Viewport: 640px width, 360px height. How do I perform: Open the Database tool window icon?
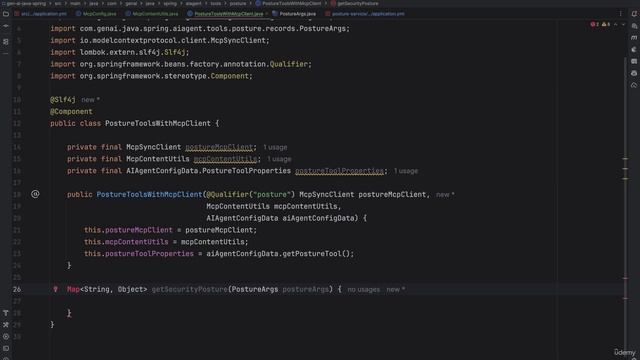click(x=634, y=61)
